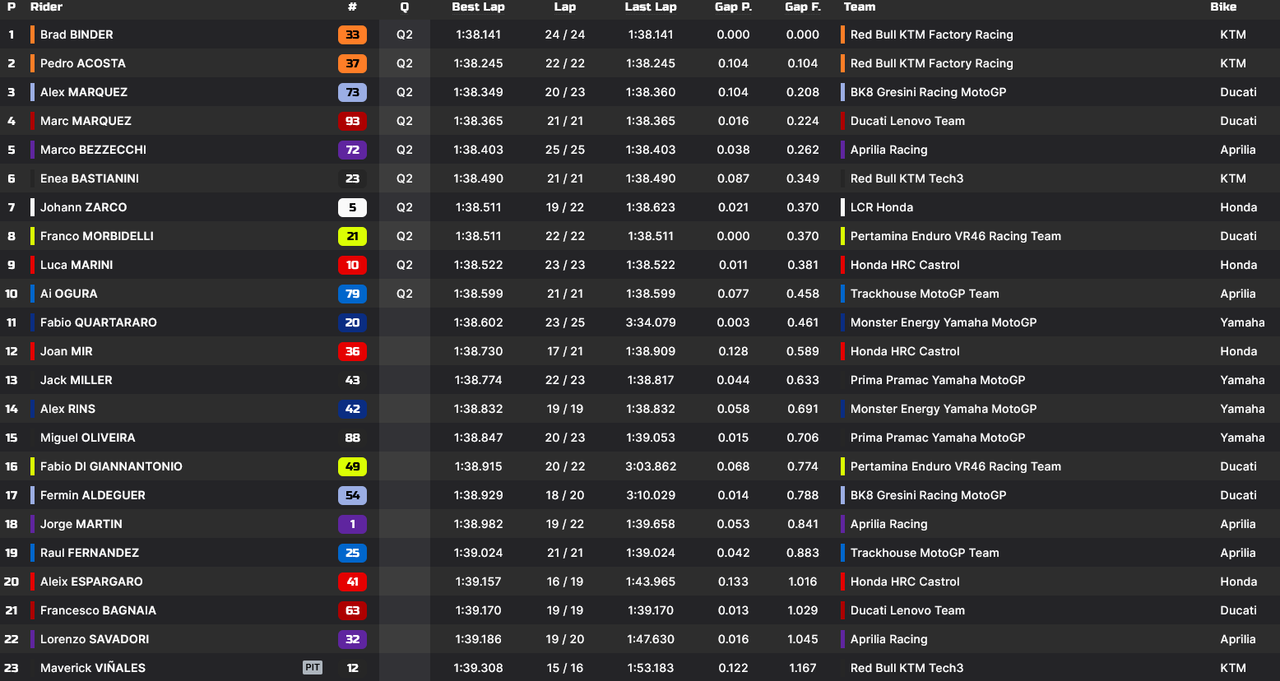Click Jack MILLER's number 43 badge
1280x681 pixels.
[352, 381]
